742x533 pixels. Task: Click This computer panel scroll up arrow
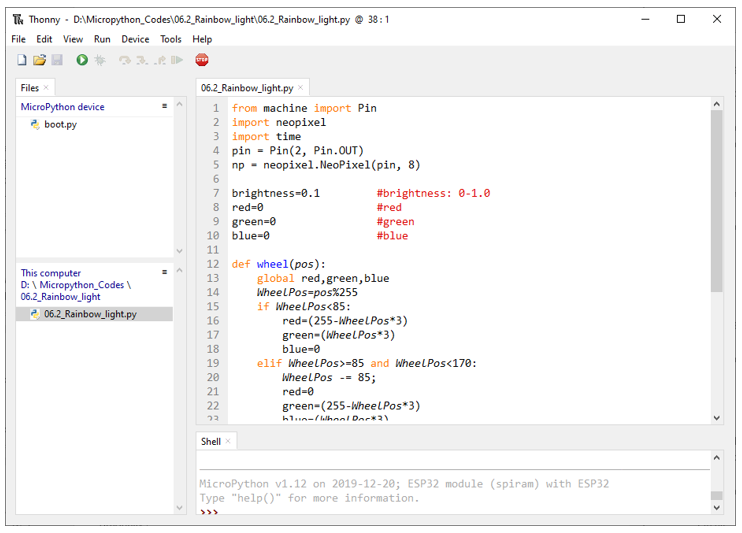pos(179,271)
